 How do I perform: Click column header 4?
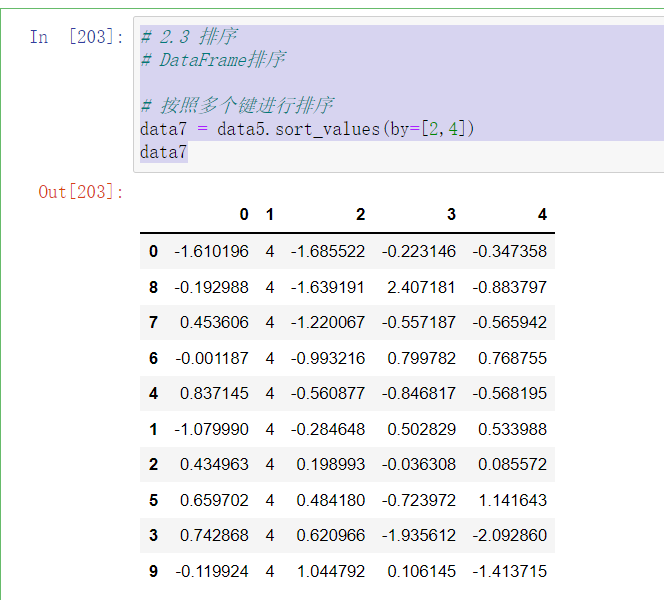pos(542,214)
